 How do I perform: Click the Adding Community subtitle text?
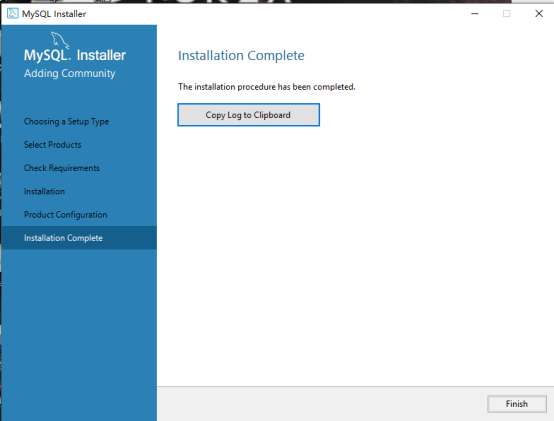[x=70, y=73]
